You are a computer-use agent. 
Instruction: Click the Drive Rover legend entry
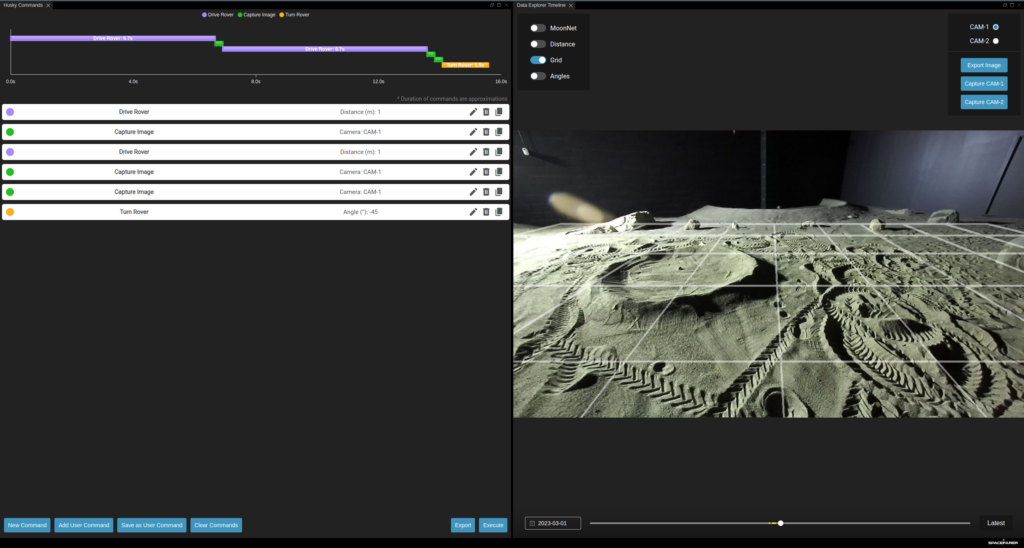pyautogui.click(x=217, y=14)
